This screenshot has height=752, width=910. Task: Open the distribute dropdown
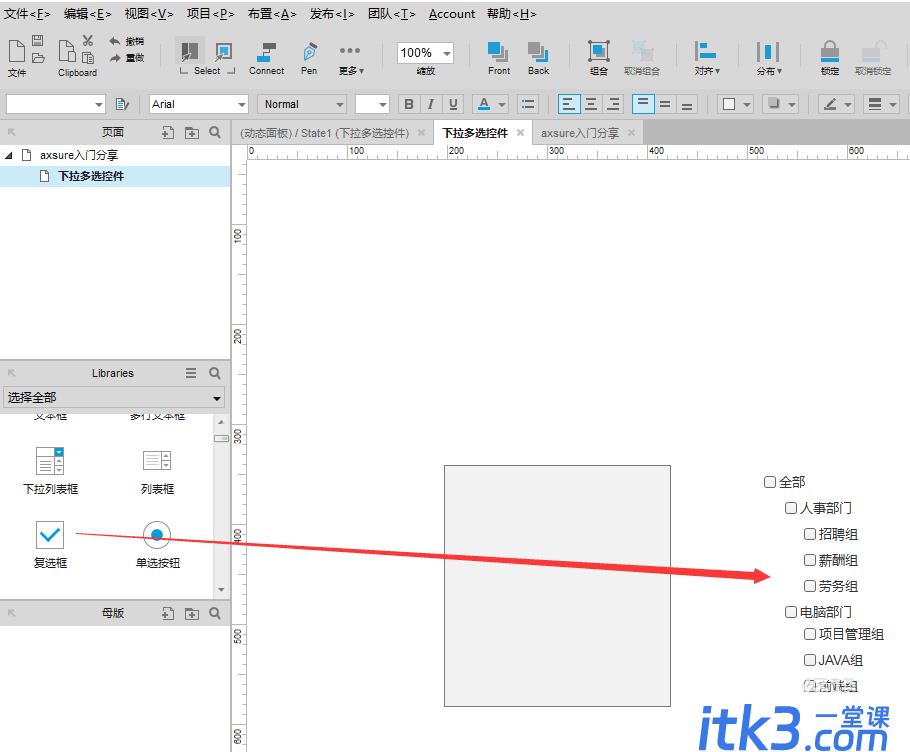pos(768,58)
